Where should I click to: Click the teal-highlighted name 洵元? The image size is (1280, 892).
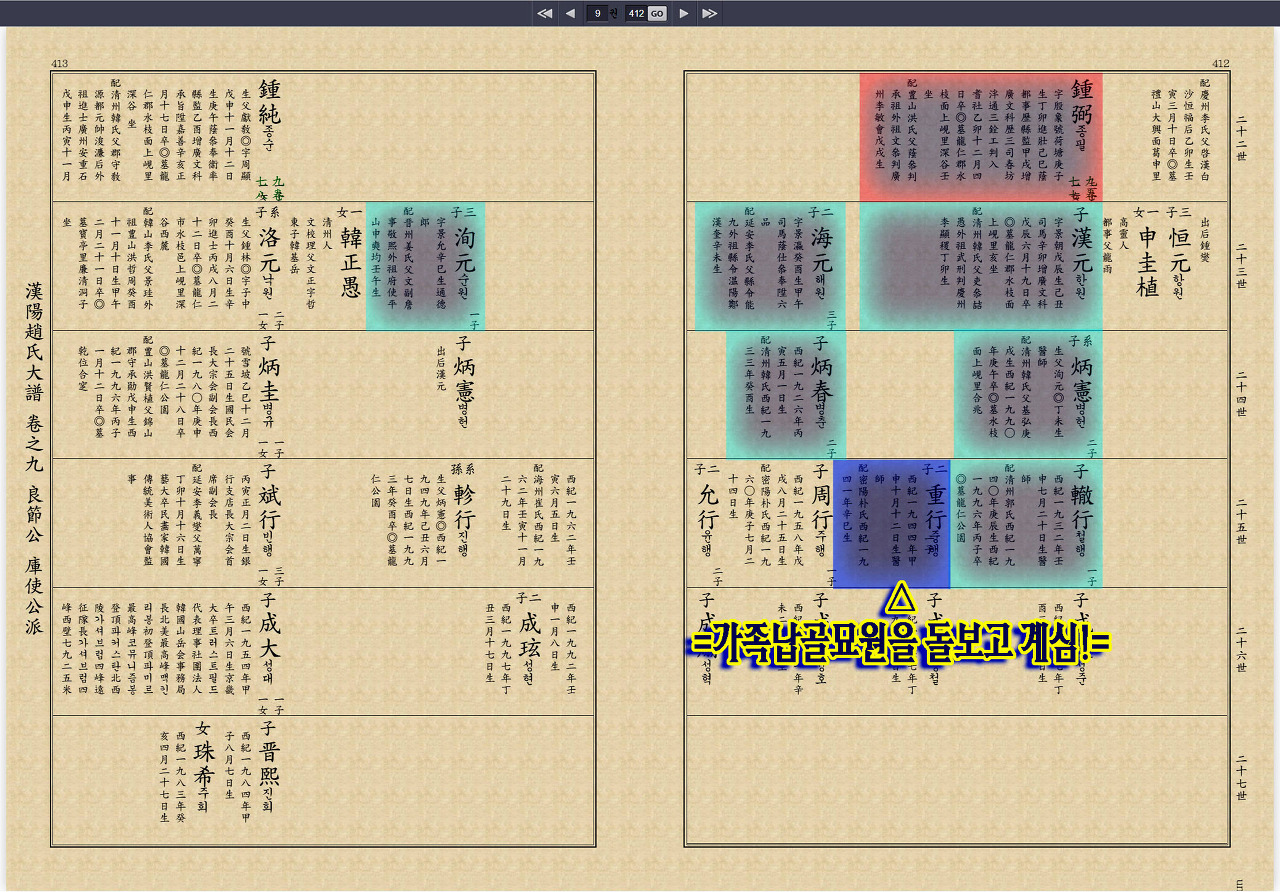[465, 250]
